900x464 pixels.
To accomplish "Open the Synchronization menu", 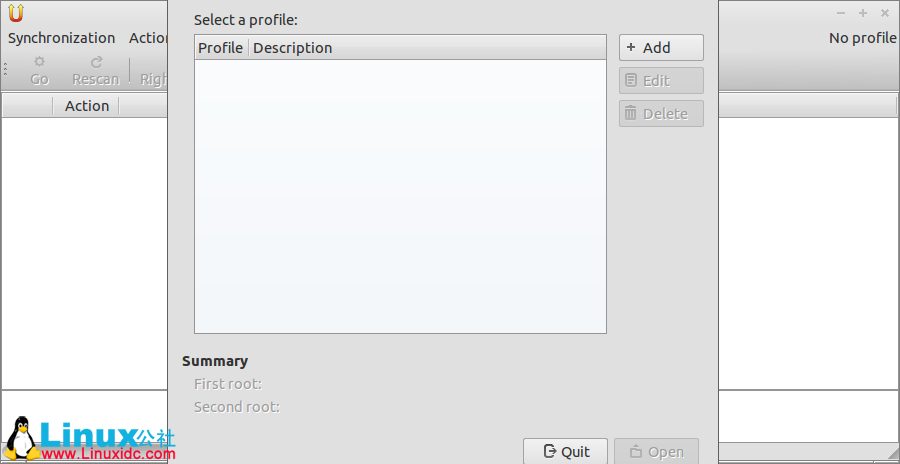I will pos(62,38).
